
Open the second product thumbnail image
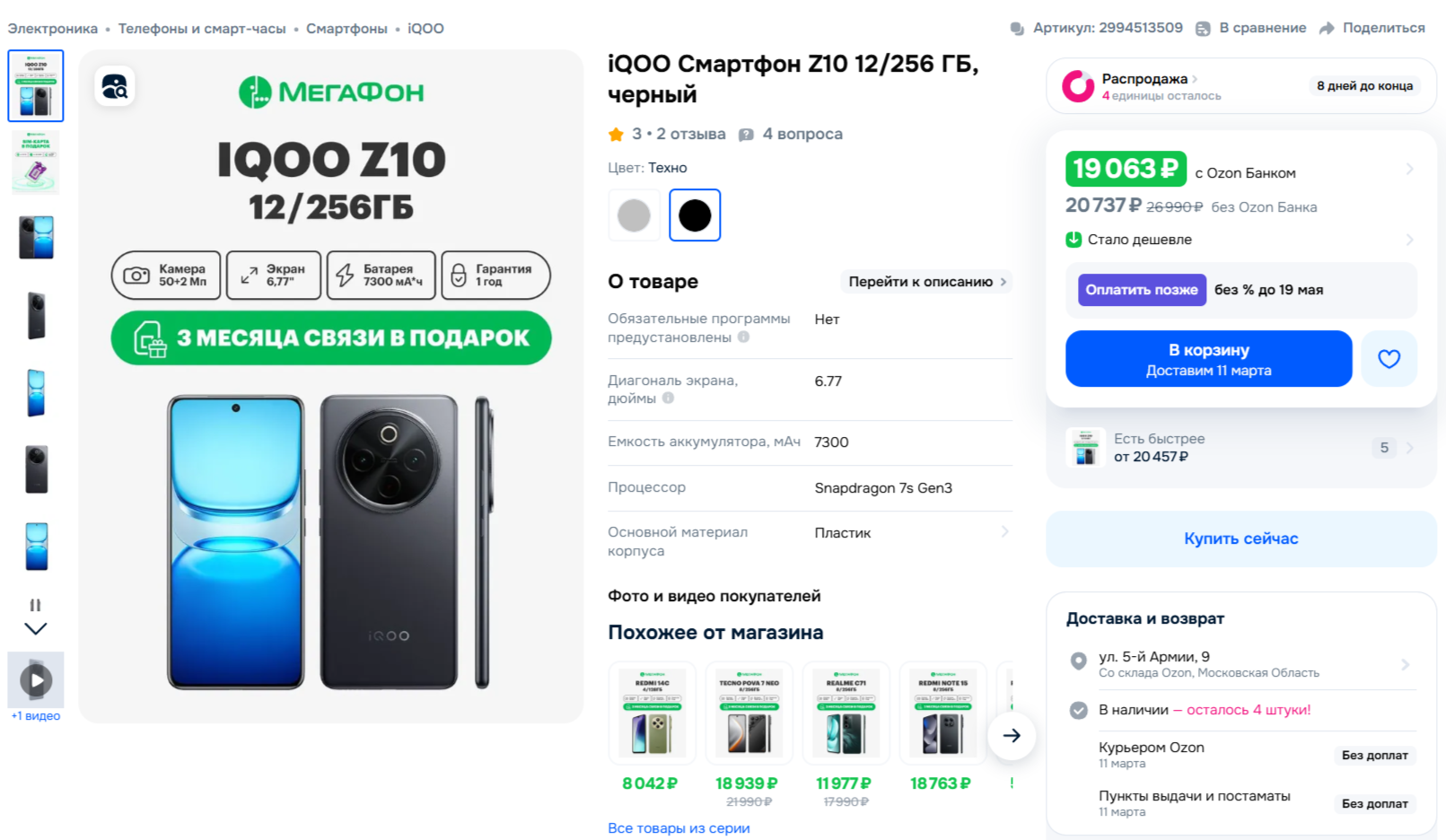click(x=36, y=162)
